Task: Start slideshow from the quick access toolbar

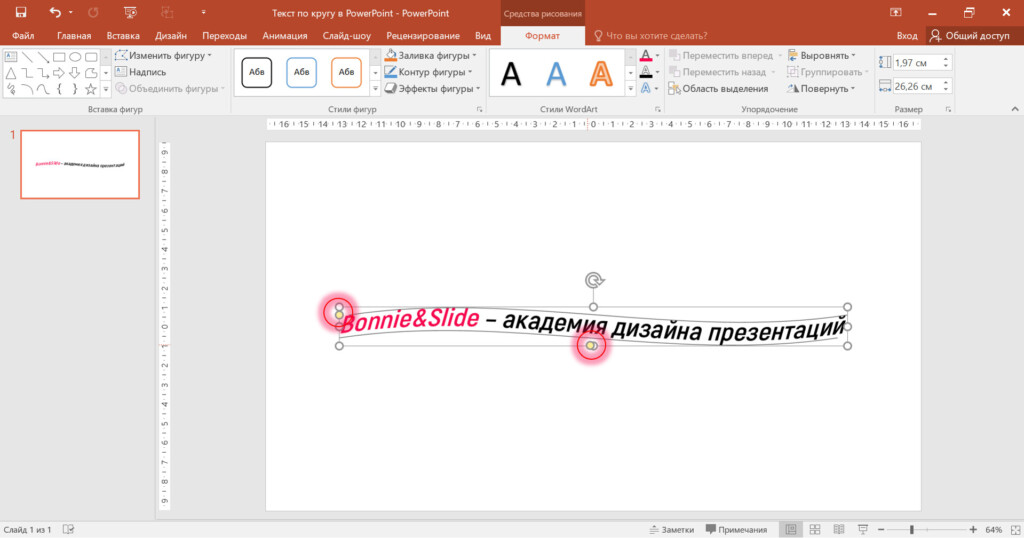Action: tap(130, 12)
